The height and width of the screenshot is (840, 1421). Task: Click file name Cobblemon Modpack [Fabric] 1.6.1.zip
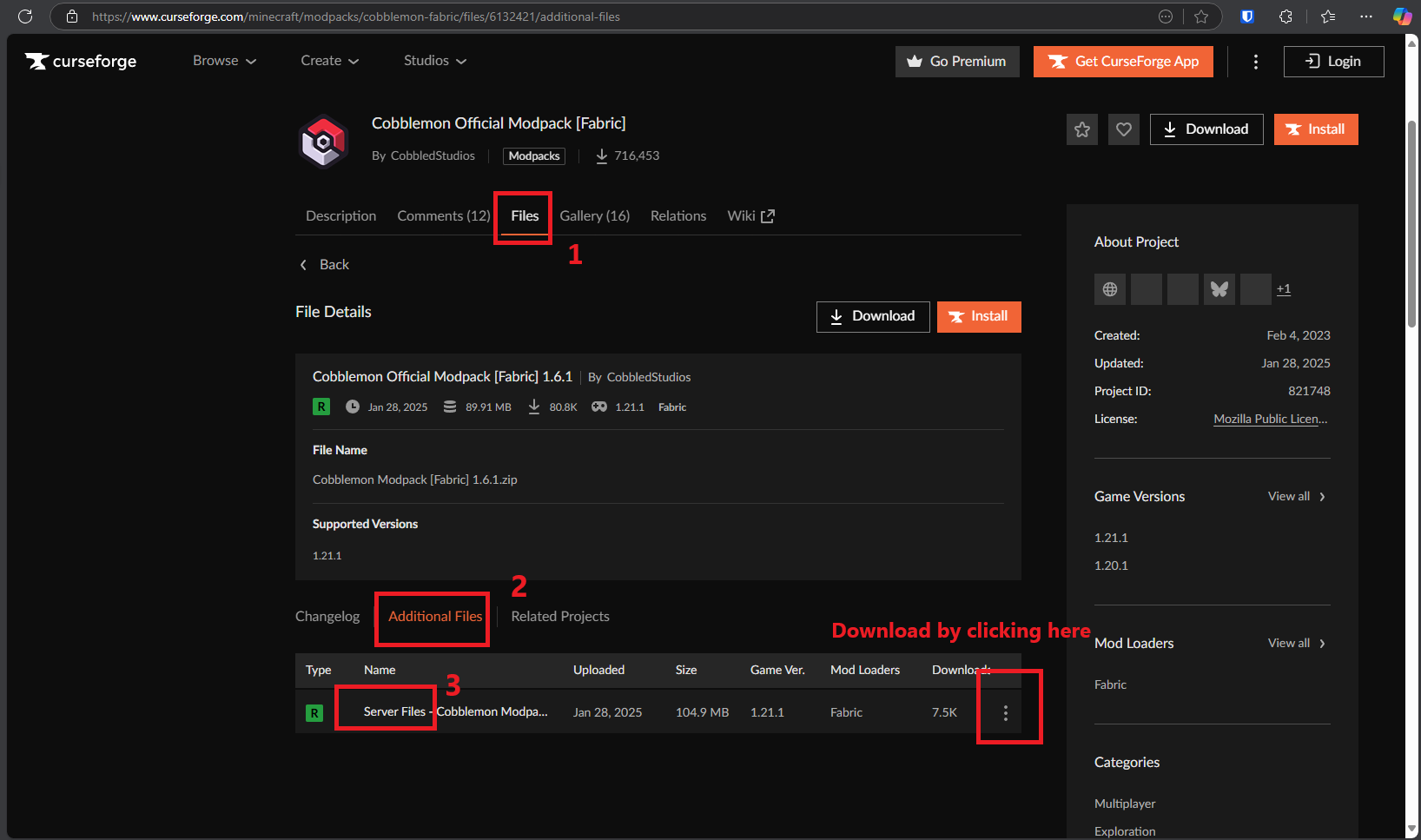click(415, 480)
